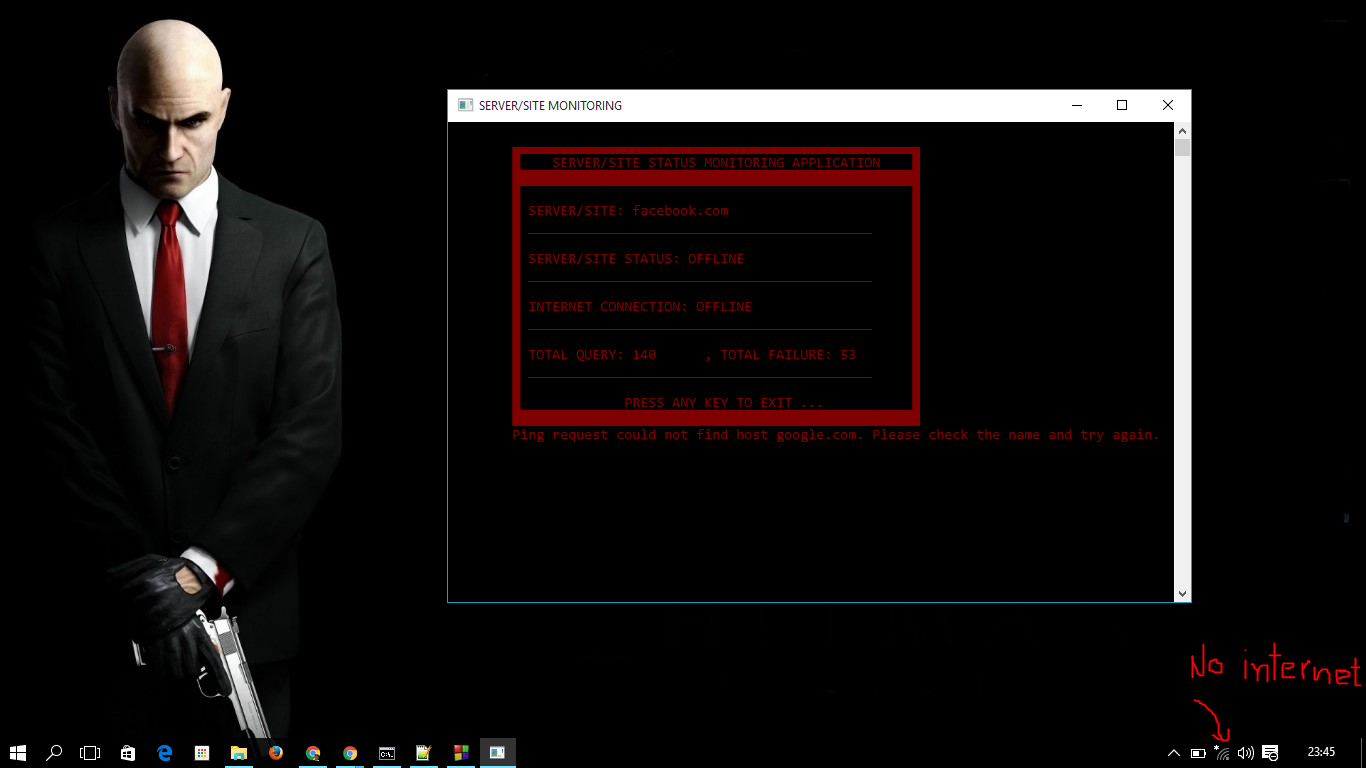The height and width of the screenshot is (768, 1366).
Task: Click the console scrollbar up arrow
Action: coord(1182,131)
